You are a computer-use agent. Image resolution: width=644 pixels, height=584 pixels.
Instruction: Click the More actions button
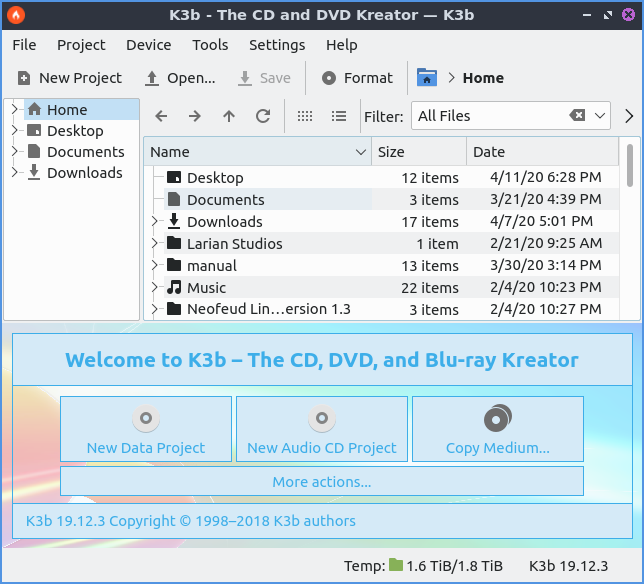tap(321, 482)
